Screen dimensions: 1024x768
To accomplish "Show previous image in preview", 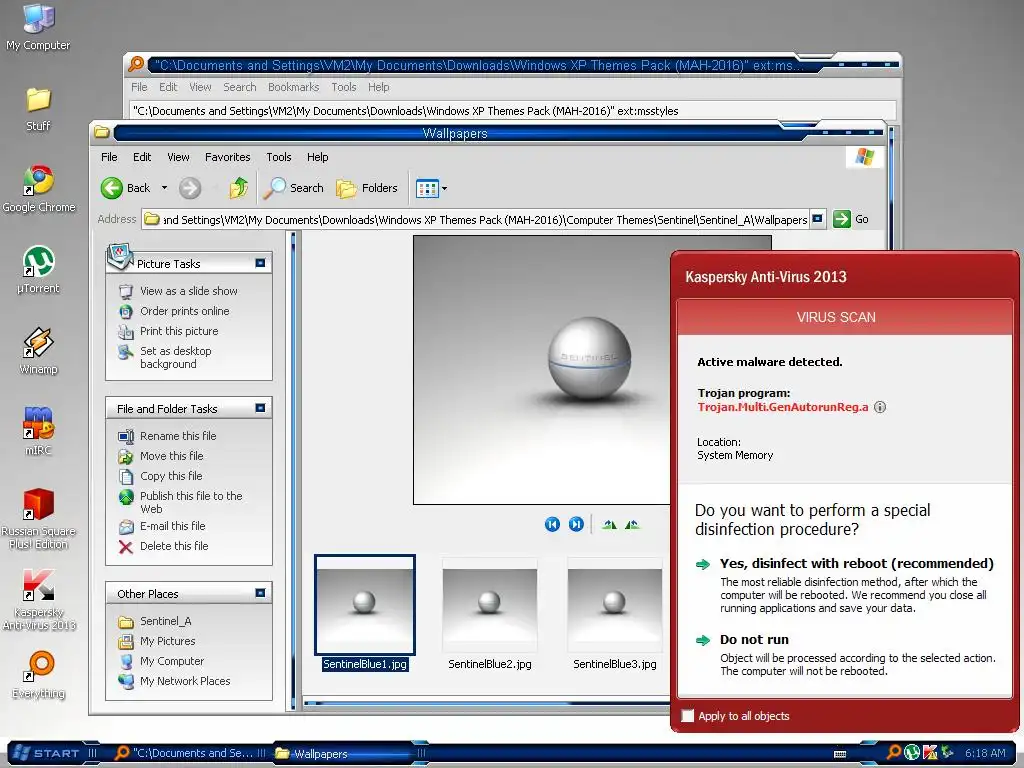I will 552,524.
